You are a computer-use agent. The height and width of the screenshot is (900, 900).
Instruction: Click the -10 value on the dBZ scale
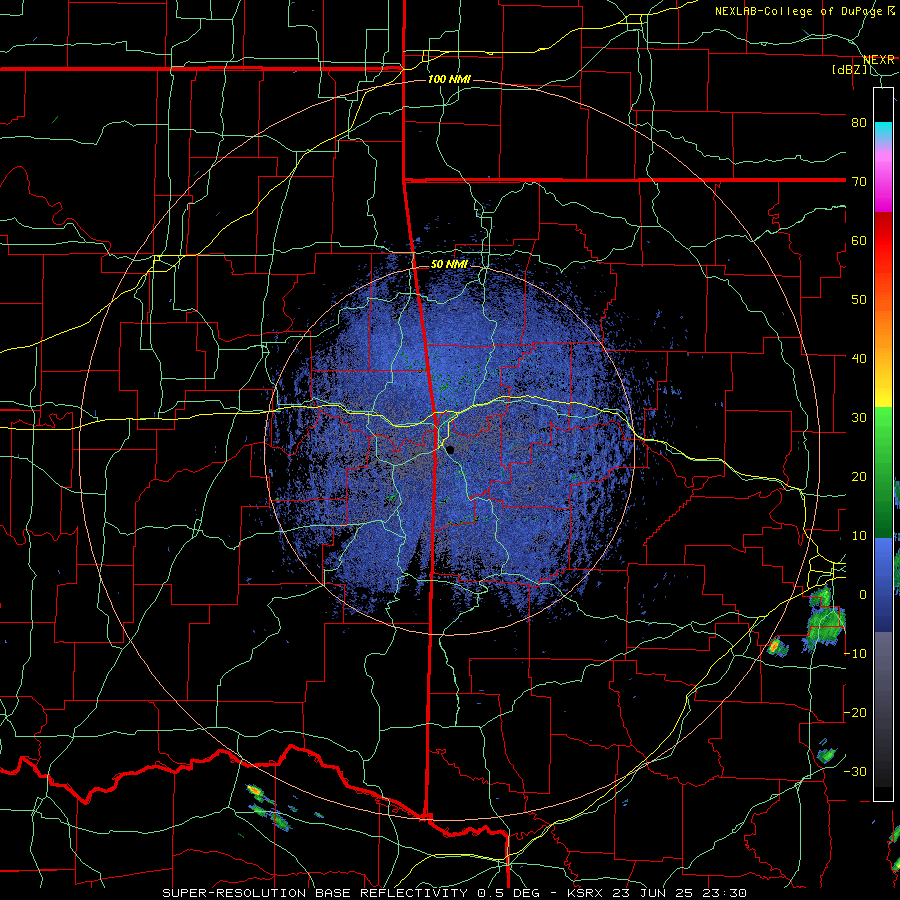pos(855,653)
